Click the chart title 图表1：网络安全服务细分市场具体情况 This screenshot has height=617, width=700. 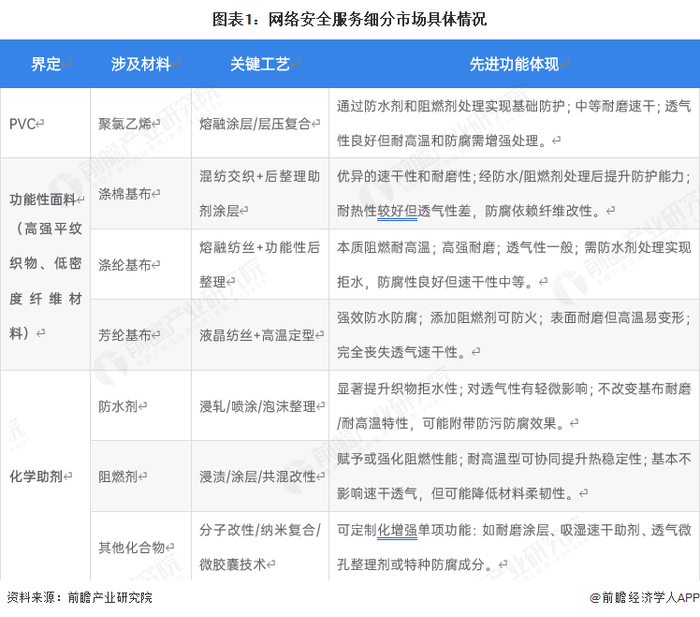pos(349,19)
